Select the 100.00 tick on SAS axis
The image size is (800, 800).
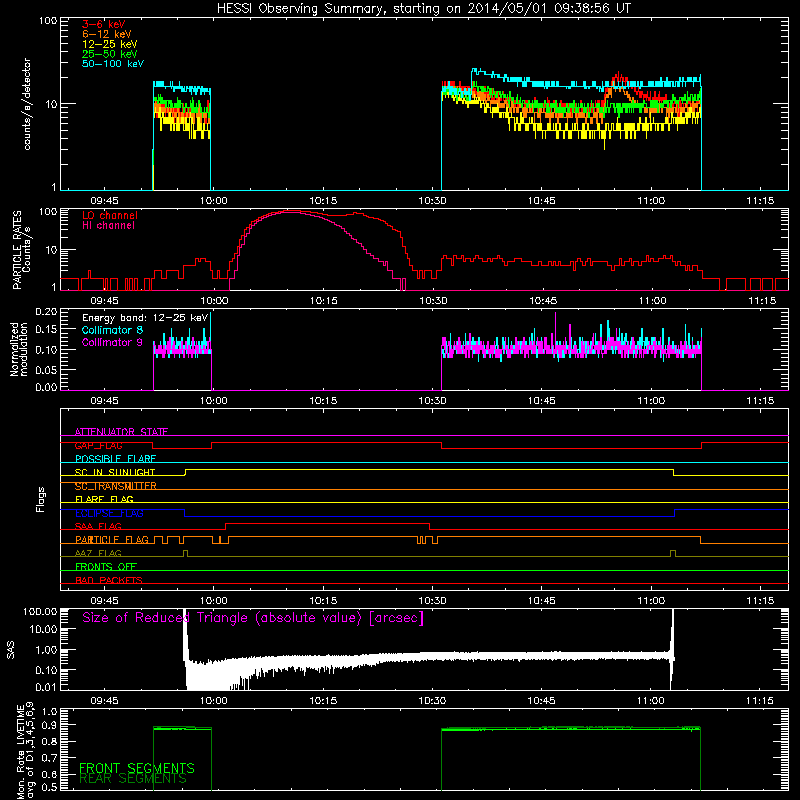(40, 611)
